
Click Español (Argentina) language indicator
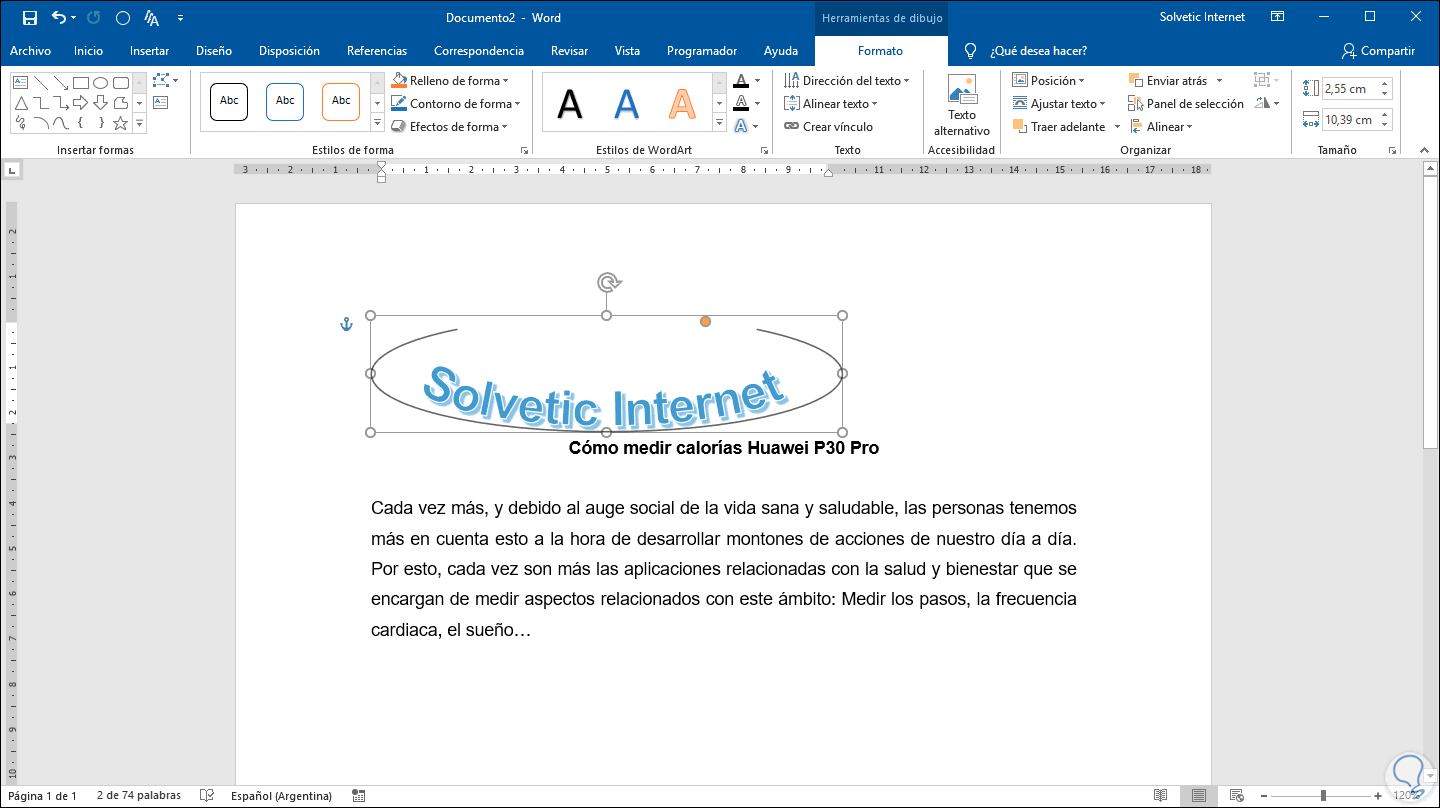point(281,796)
